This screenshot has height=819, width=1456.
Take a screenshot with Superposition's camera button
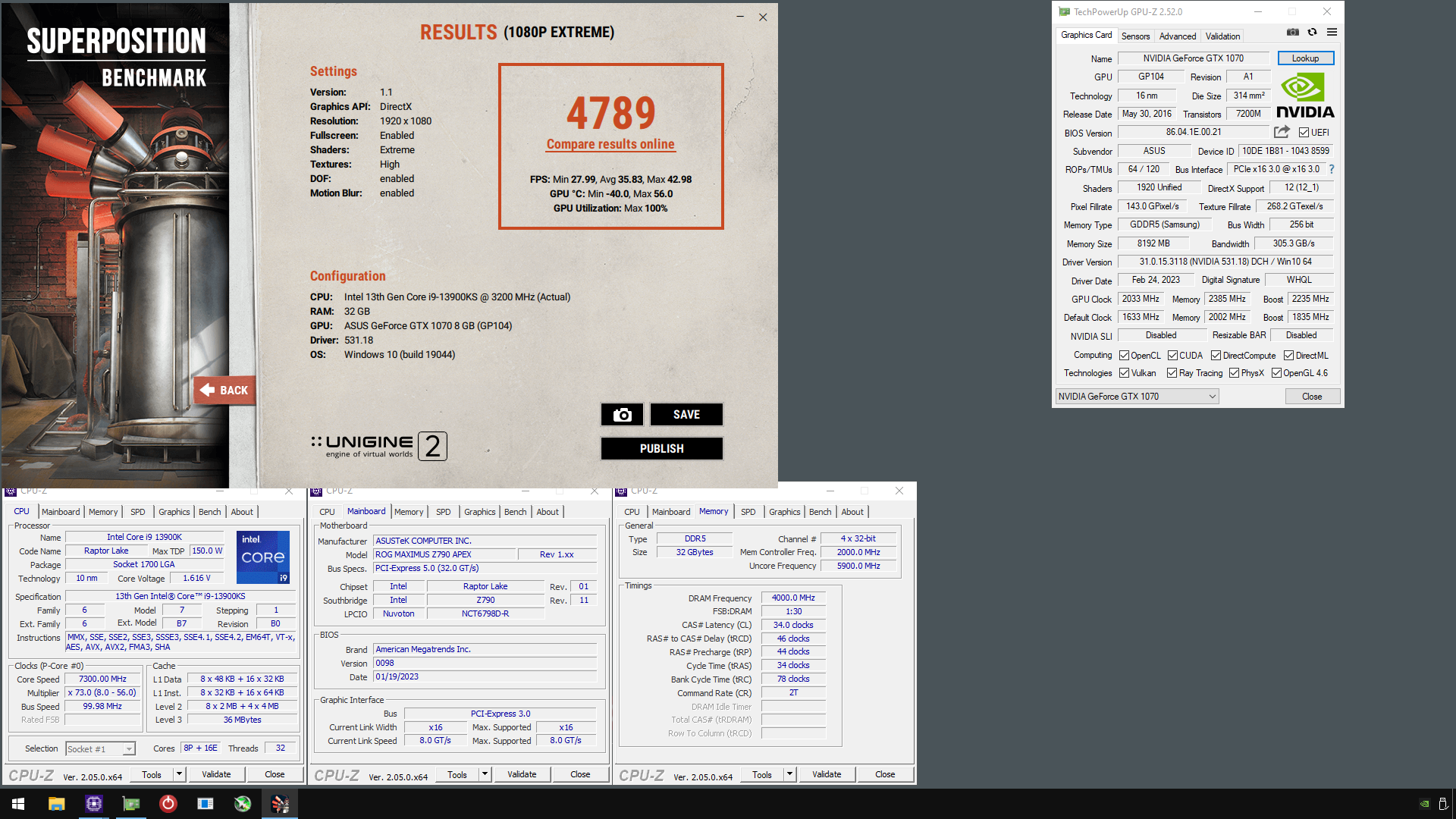tap(622, 415)
